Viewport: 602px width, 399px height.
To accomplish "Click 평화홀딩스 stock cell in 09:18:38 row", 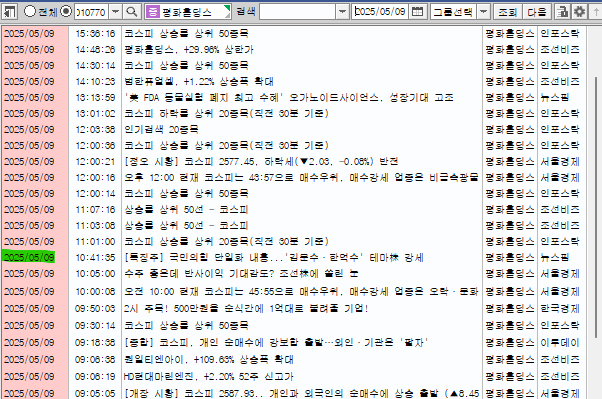I will [510, 343].
